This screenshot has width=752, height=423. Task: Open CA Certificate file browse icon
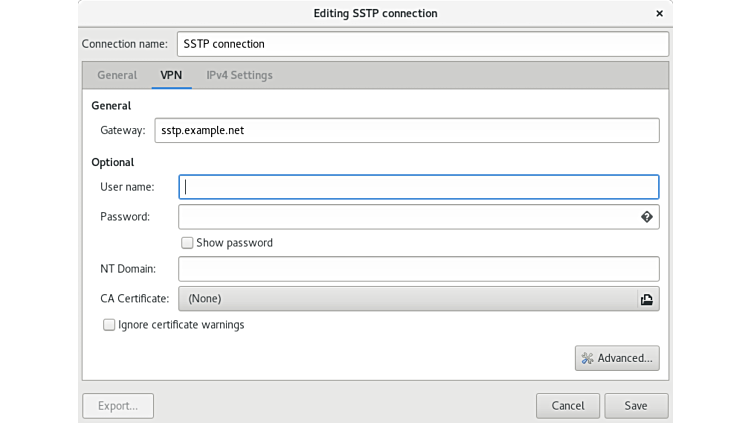pos(646,298)
